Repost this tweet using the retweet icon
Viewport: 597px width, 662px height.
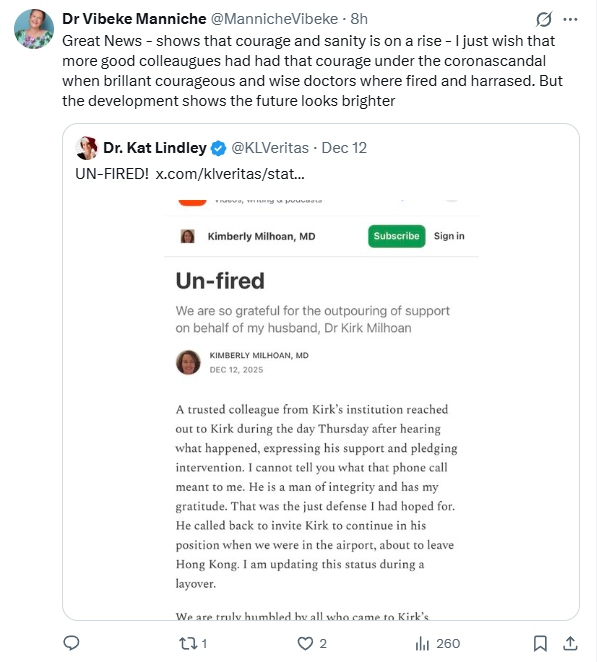pyautogui.click(x=188, y=643)
